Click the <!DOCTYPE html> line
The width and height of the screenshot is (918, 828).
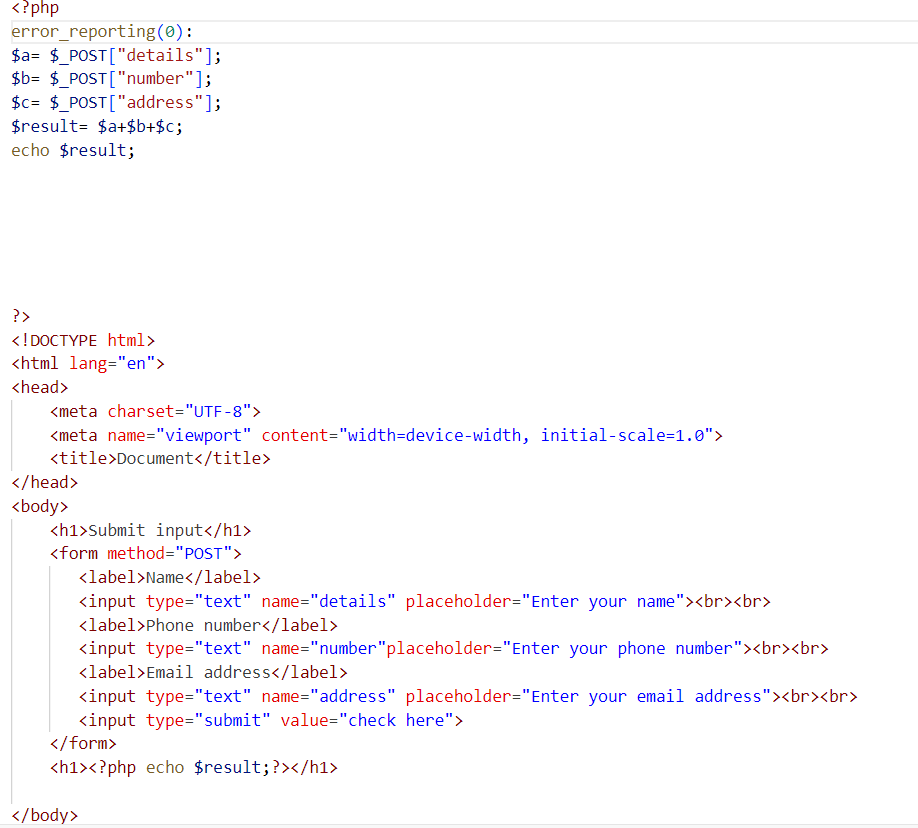(x=83, y=340)
